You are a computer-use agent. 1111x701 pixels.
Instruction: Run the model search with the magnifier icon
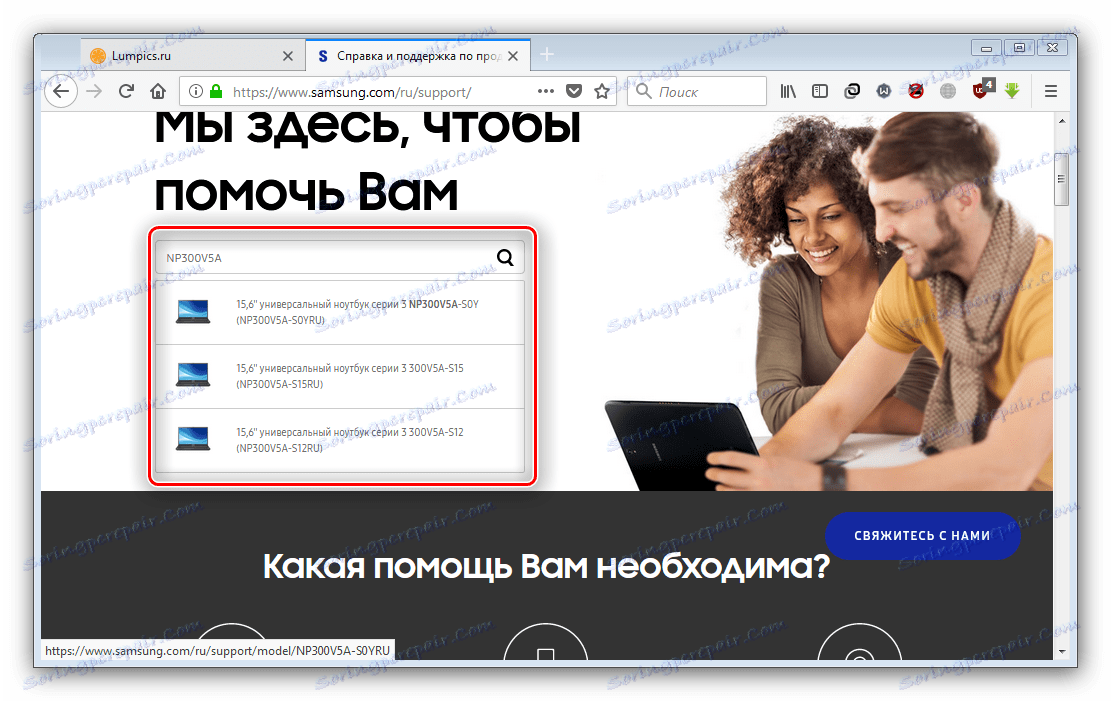505,257
